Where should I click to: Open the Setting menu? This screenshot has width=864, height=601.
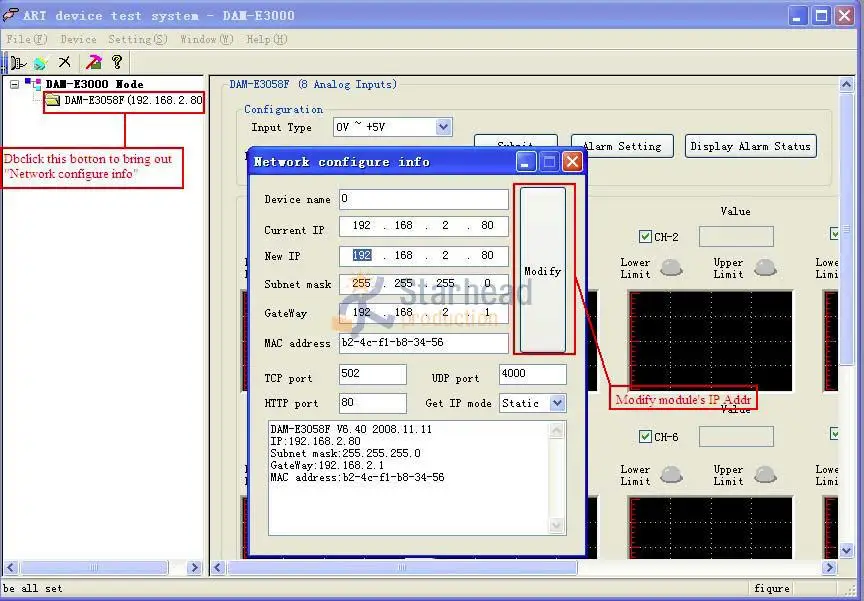tap(138, 39)
